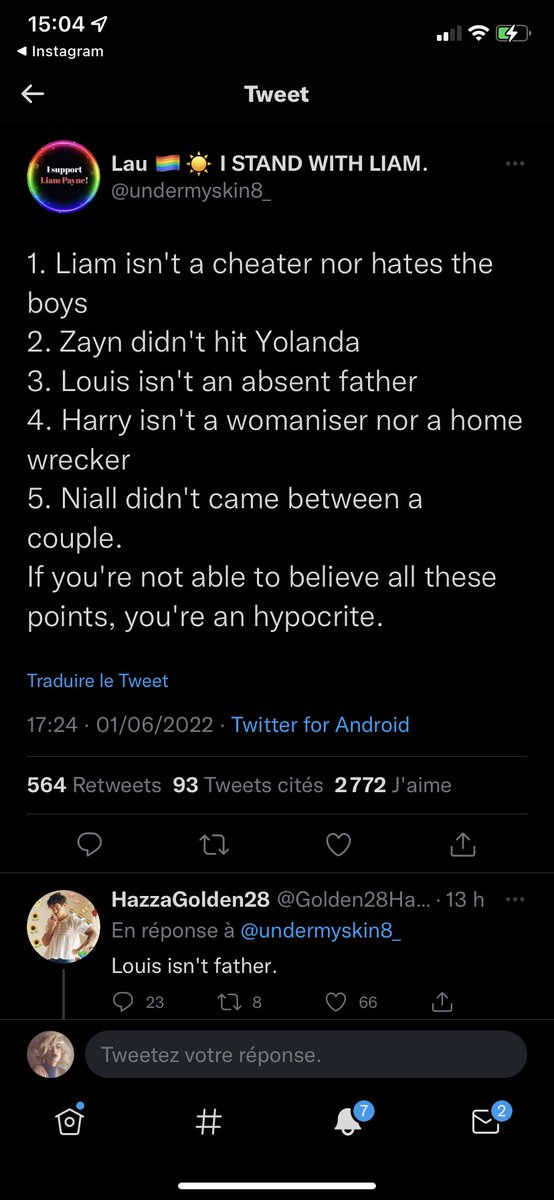
Task: Reply to HazzaGolden28's comment with 23 replies
Action: coord(138,1001)
